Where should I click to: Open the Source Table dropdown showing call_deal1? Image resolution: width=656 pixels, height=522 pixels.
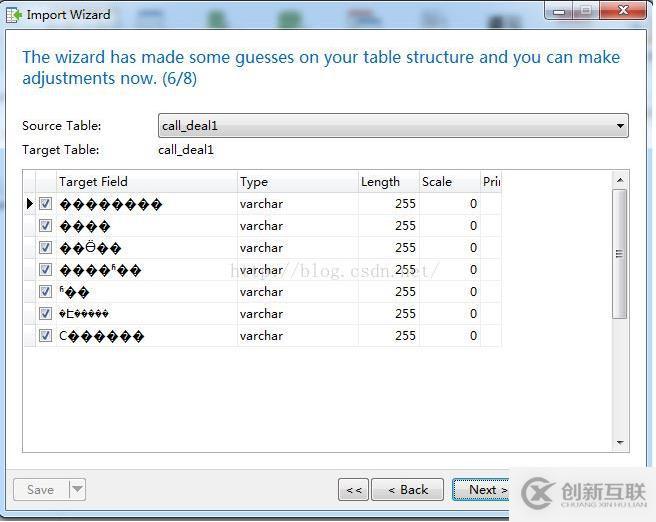pyautogui.click(x=393, y=125)
